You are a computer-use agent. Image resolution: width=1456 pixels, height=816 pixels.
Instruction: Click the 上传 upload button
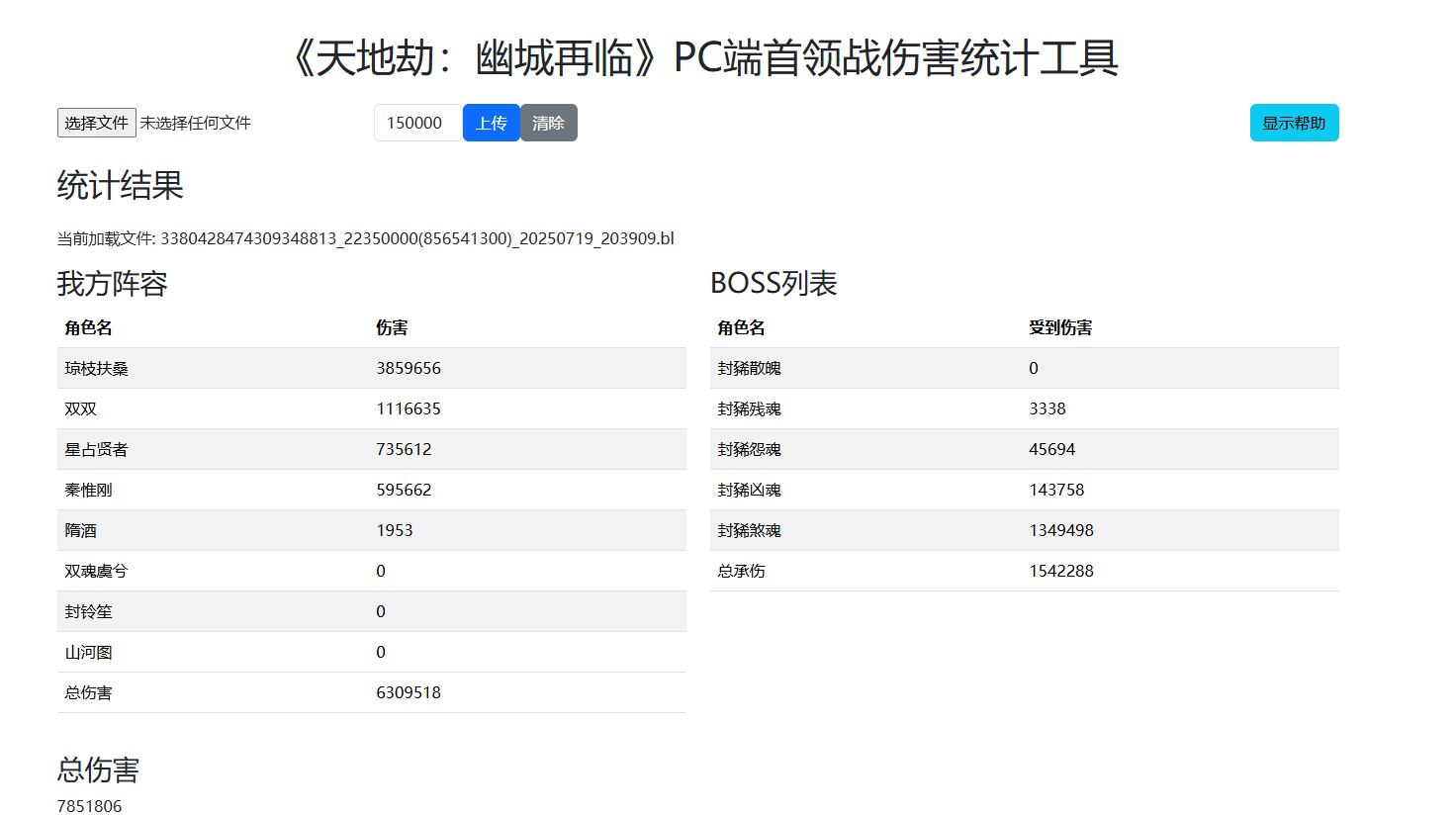pos(492,123)
